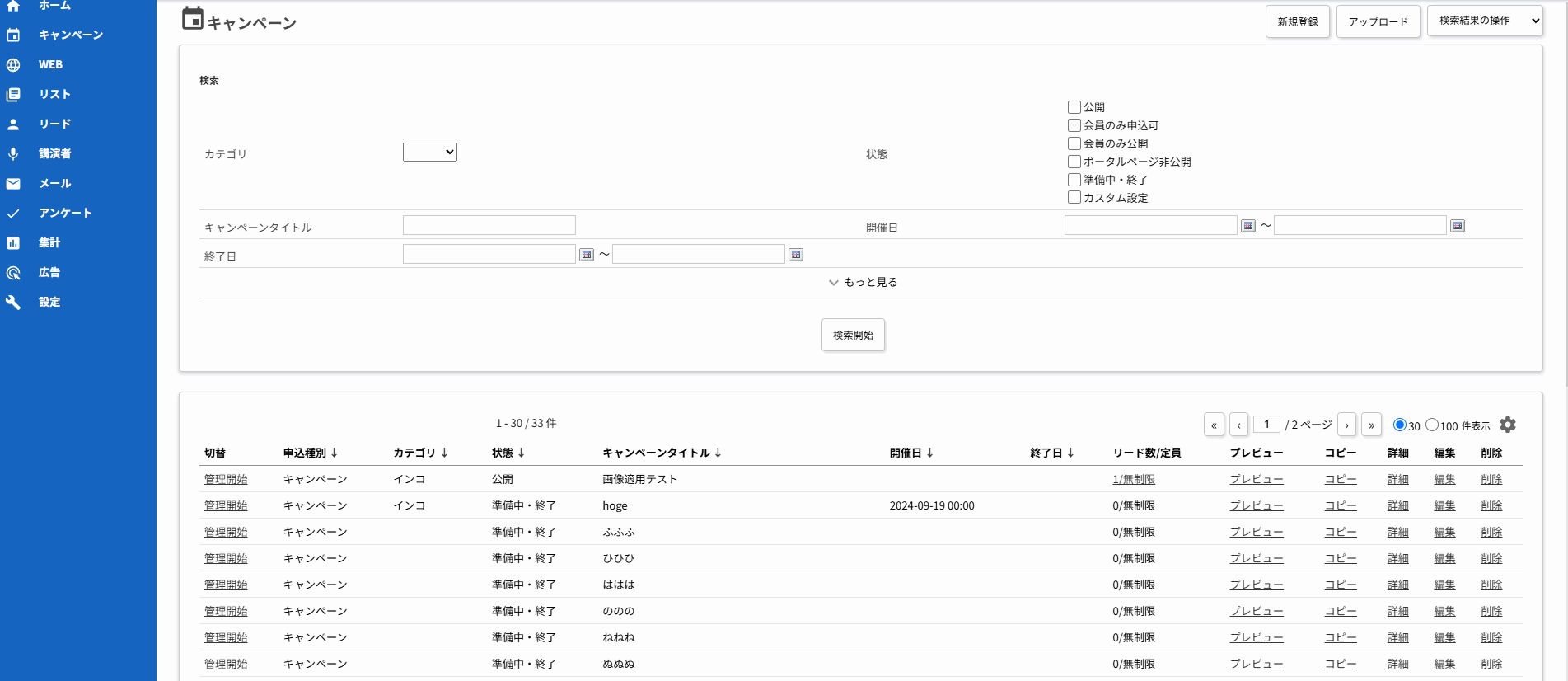Go to previous page with ‹ button
This screenshot has width=1568, height=681.
tap(1238, 425)
